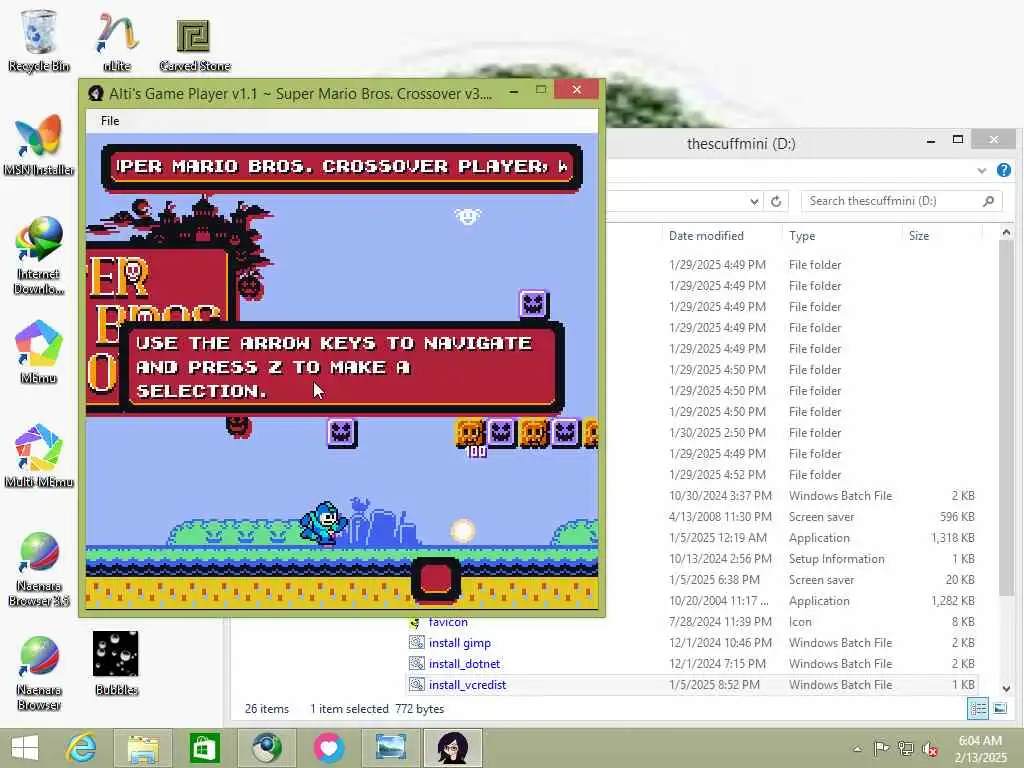Sort by Date modified column header

(706, 236)
